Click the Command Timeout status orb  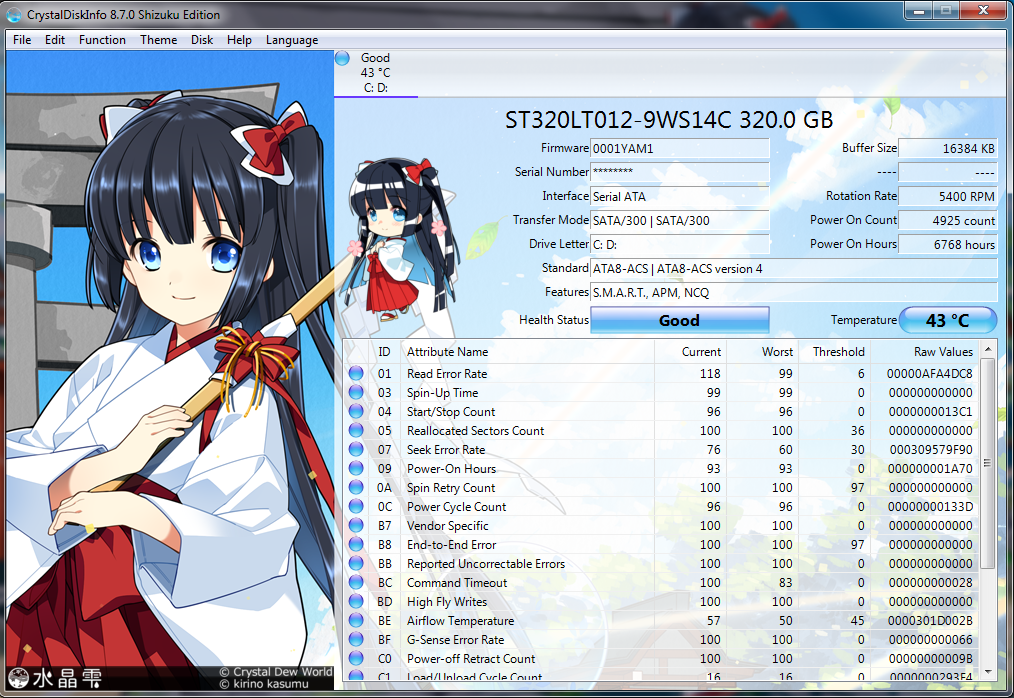click(x=356, y=582)
